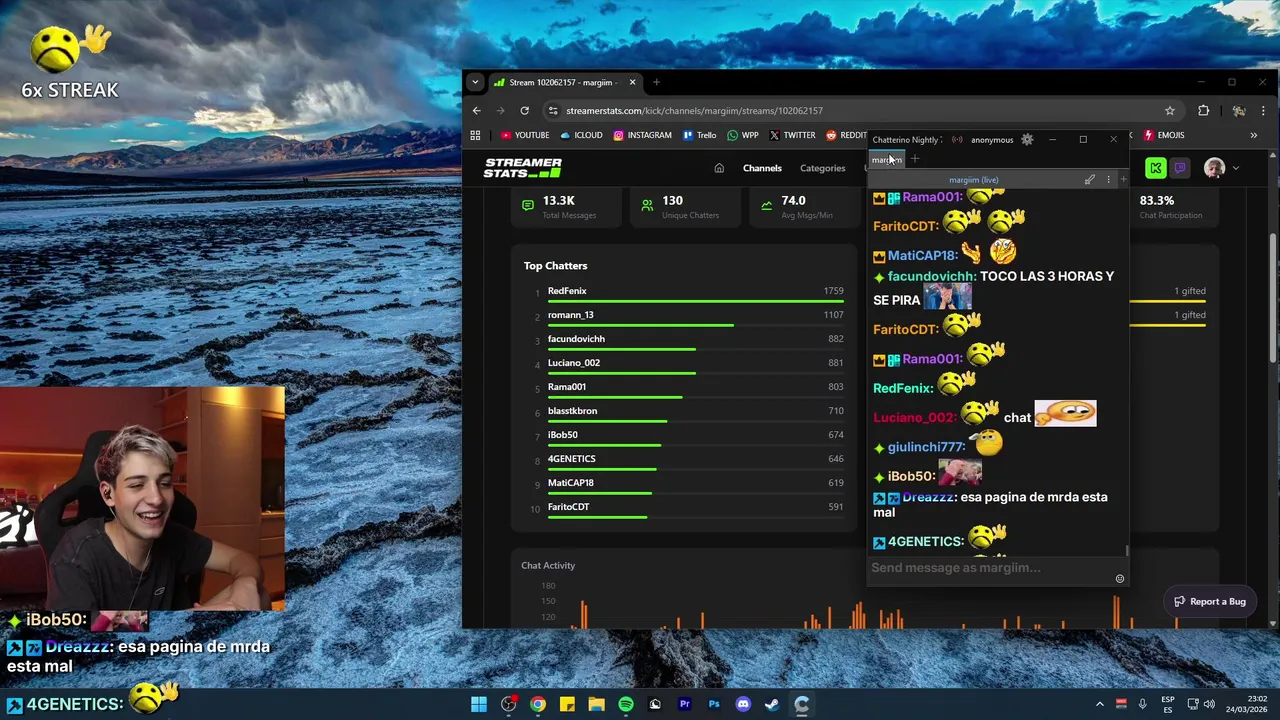Click Luciano_002 in Top Chatters list
Image resolution: width=1280 pixels, height=720 pixels.
[x=574, y=363]
